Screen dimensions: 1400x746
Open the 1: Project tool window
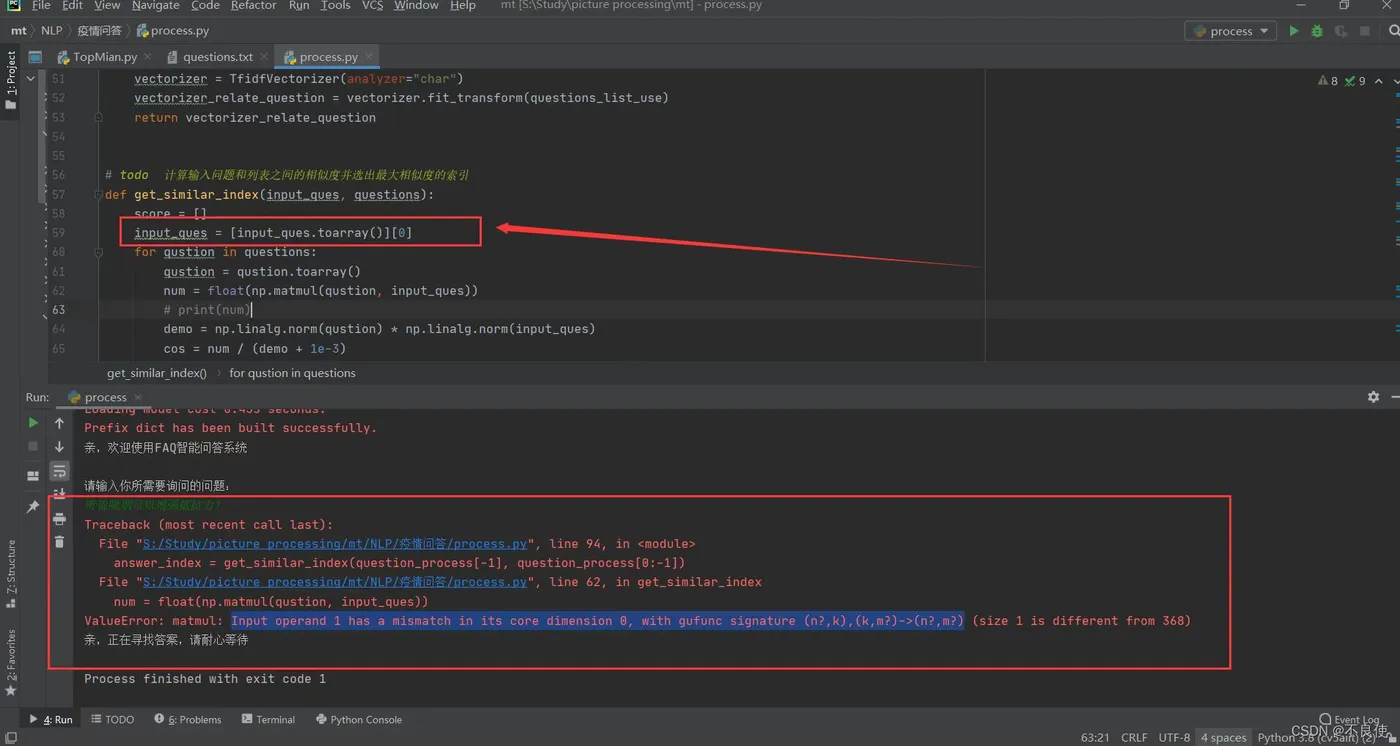[11, 80]
